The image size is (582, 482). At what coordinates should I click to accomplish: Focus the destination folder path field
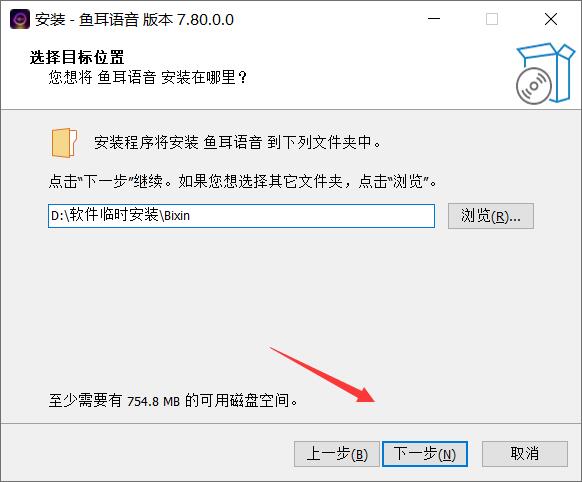tap(241, 216)
